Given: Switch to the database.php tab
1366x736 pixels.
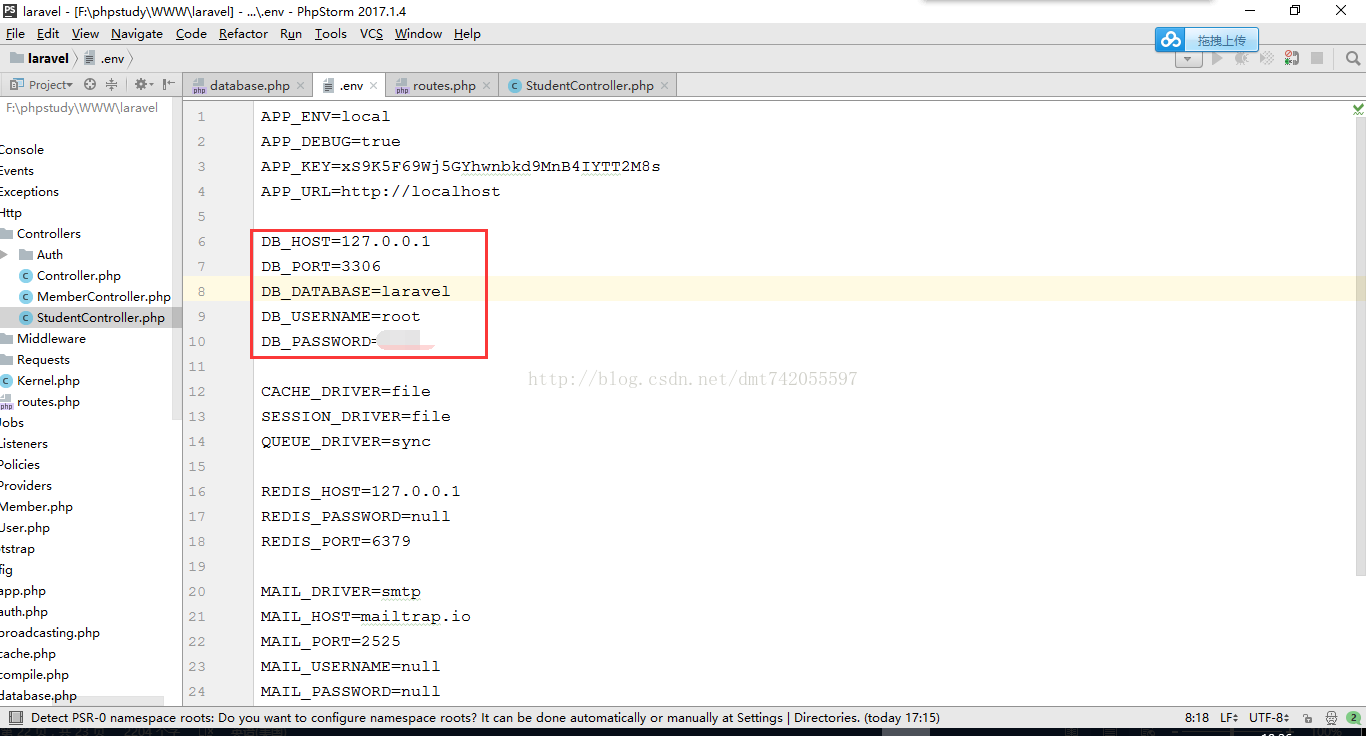Looking at the screenshot, I should pyautogui.click(x=249, y=86).
